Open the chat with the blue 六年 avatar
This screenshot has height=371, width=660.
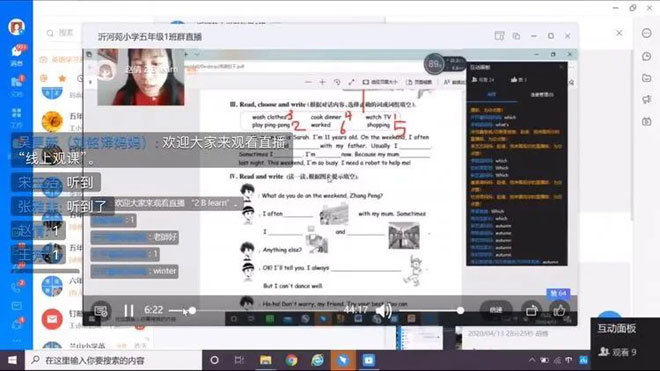pyautogui.click(x=52, y=286)
